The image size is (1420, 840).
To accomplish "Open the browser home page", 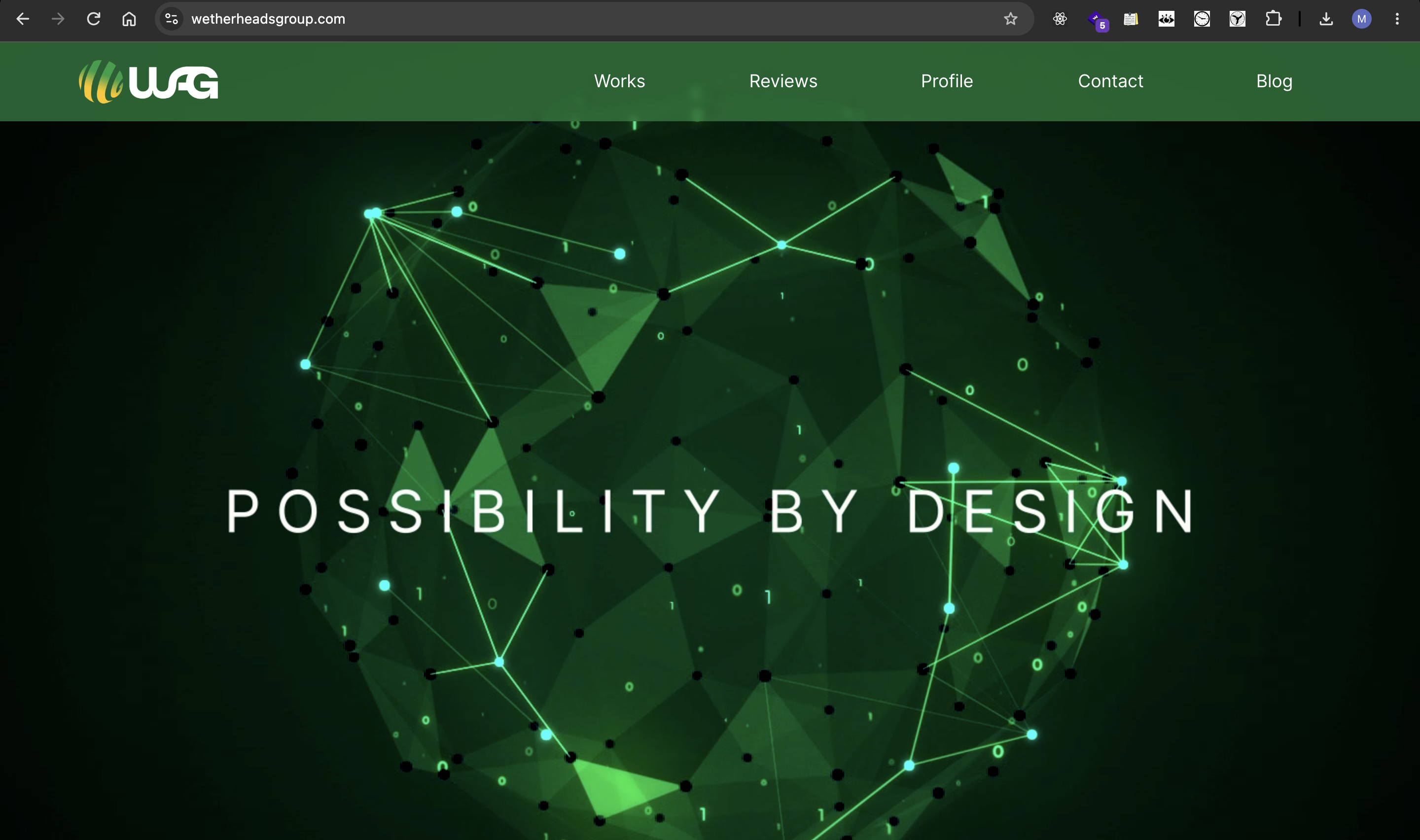I will click(x=129, y=19).
